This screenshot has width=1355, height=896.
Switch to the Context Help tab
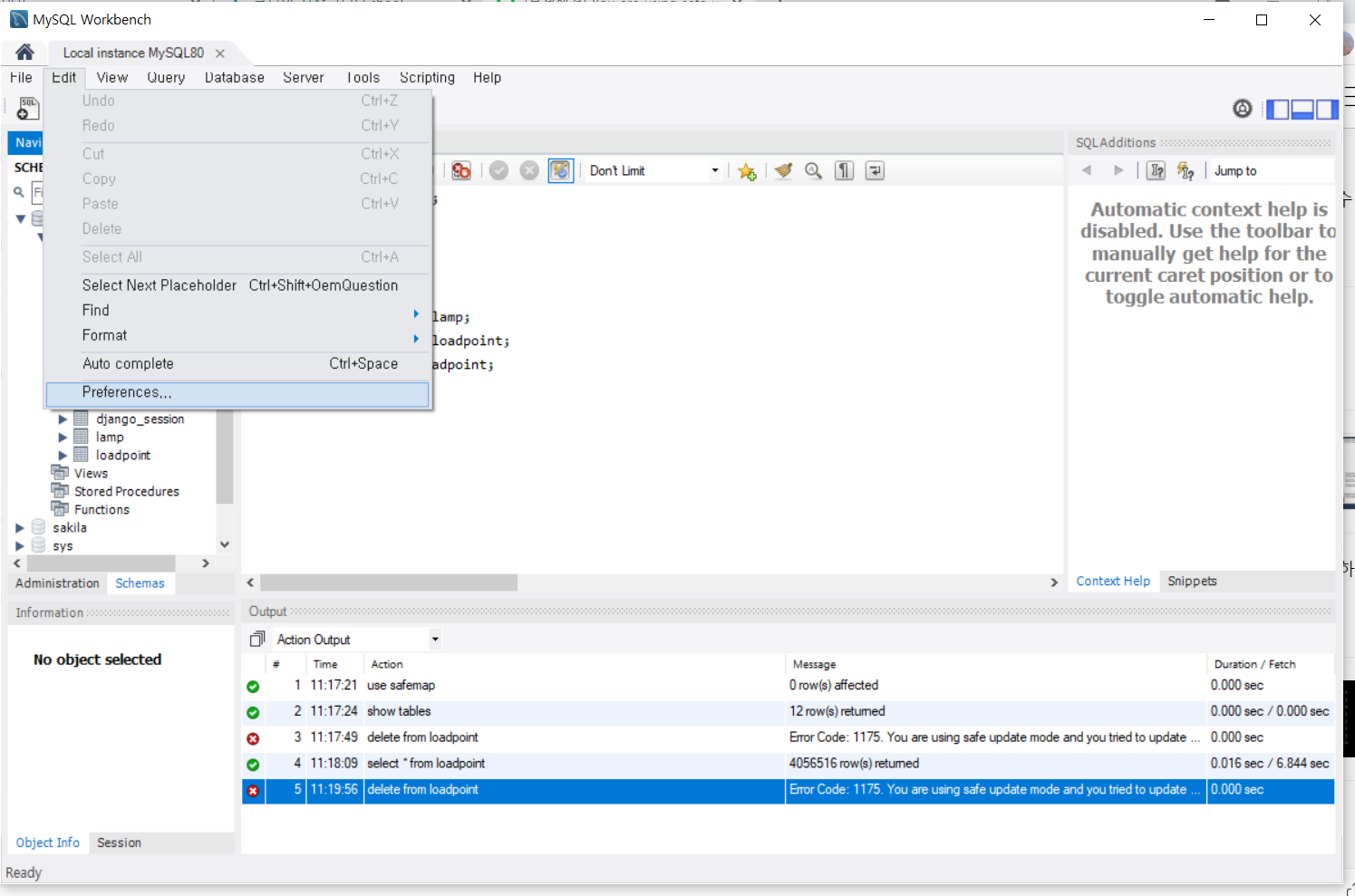click(1113, 582)
